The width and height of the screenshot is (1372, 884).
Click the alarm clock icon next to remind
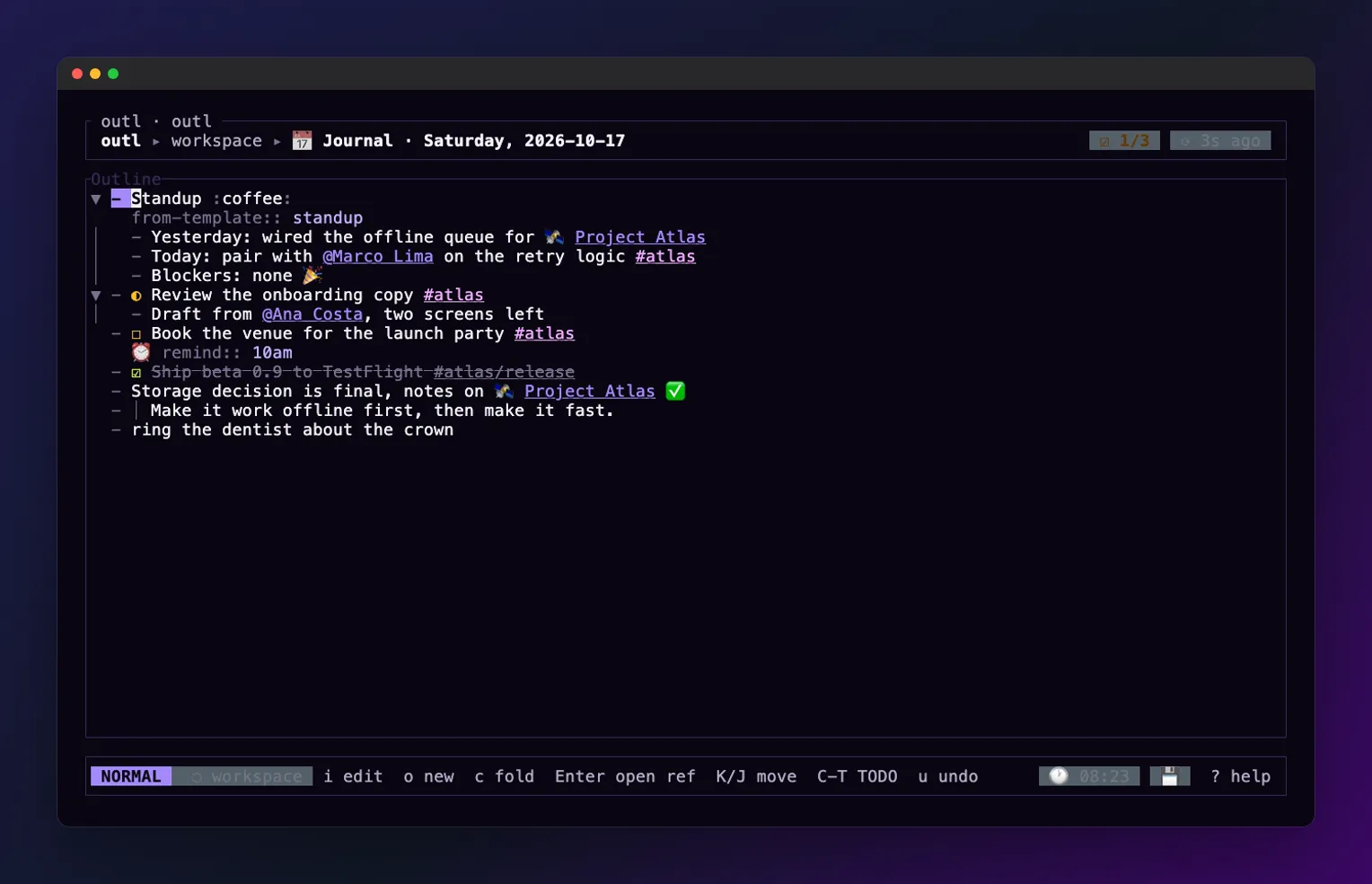[x=141, y=352]
